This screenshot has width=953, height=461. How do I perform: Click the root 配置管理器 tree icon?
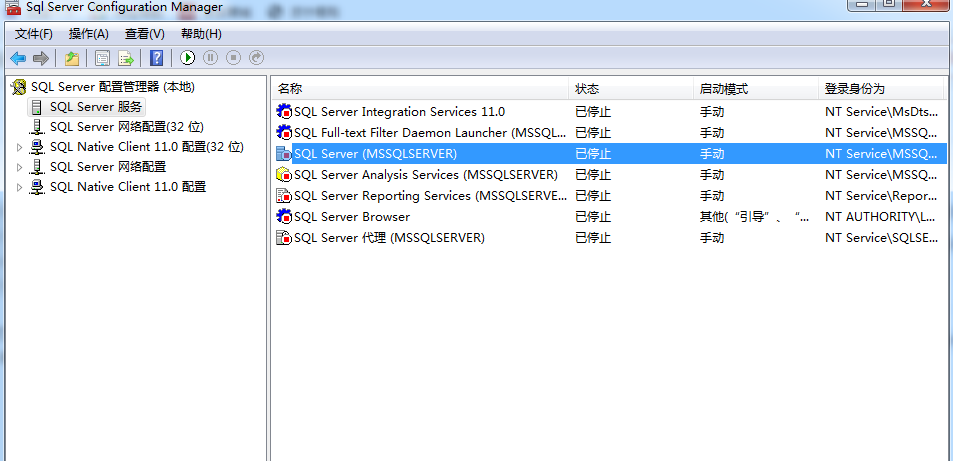pyautogui.click(x=19, y=88)
